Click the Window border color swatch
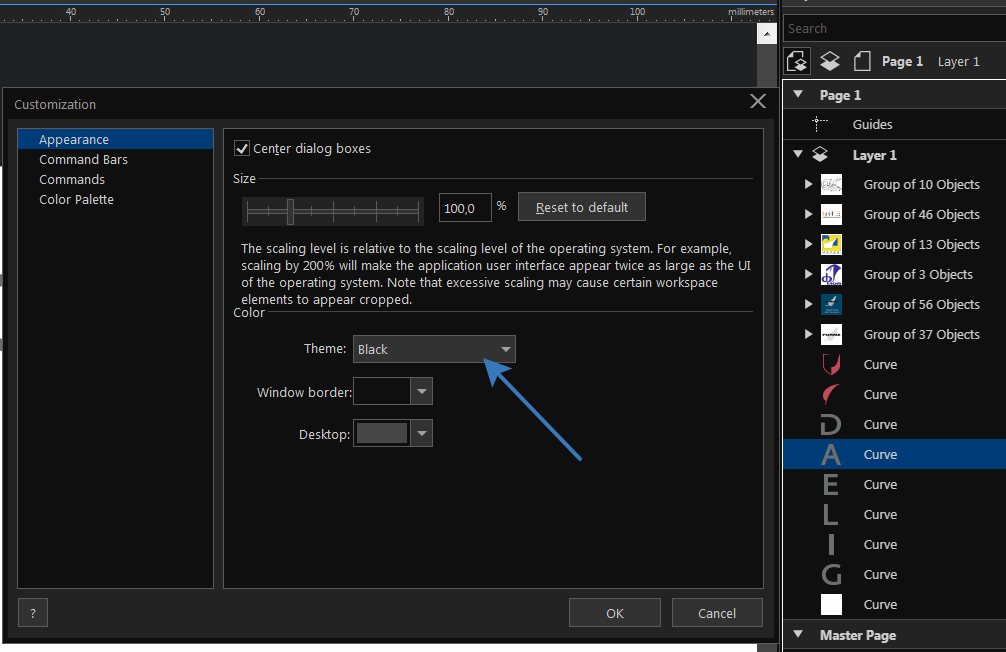The width and height of the screenshot is (1006, 652). point(382,391)
